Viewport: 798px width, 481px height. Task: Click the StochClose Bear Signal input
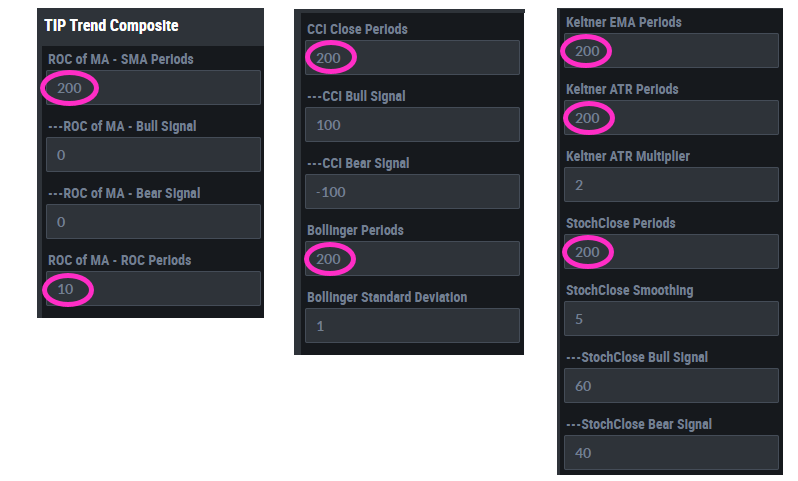(x=670, y=453)
